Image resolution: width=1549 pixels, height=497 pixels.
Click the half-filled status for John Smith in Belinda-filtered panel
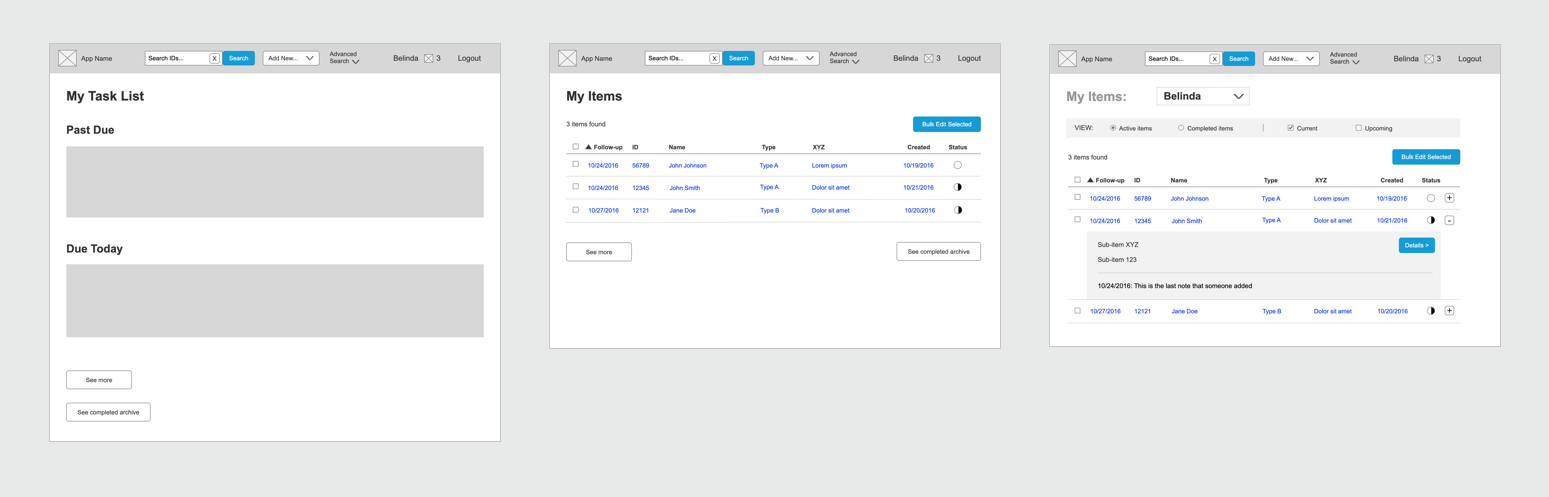pyautogui.click(x=1430, y=220)
